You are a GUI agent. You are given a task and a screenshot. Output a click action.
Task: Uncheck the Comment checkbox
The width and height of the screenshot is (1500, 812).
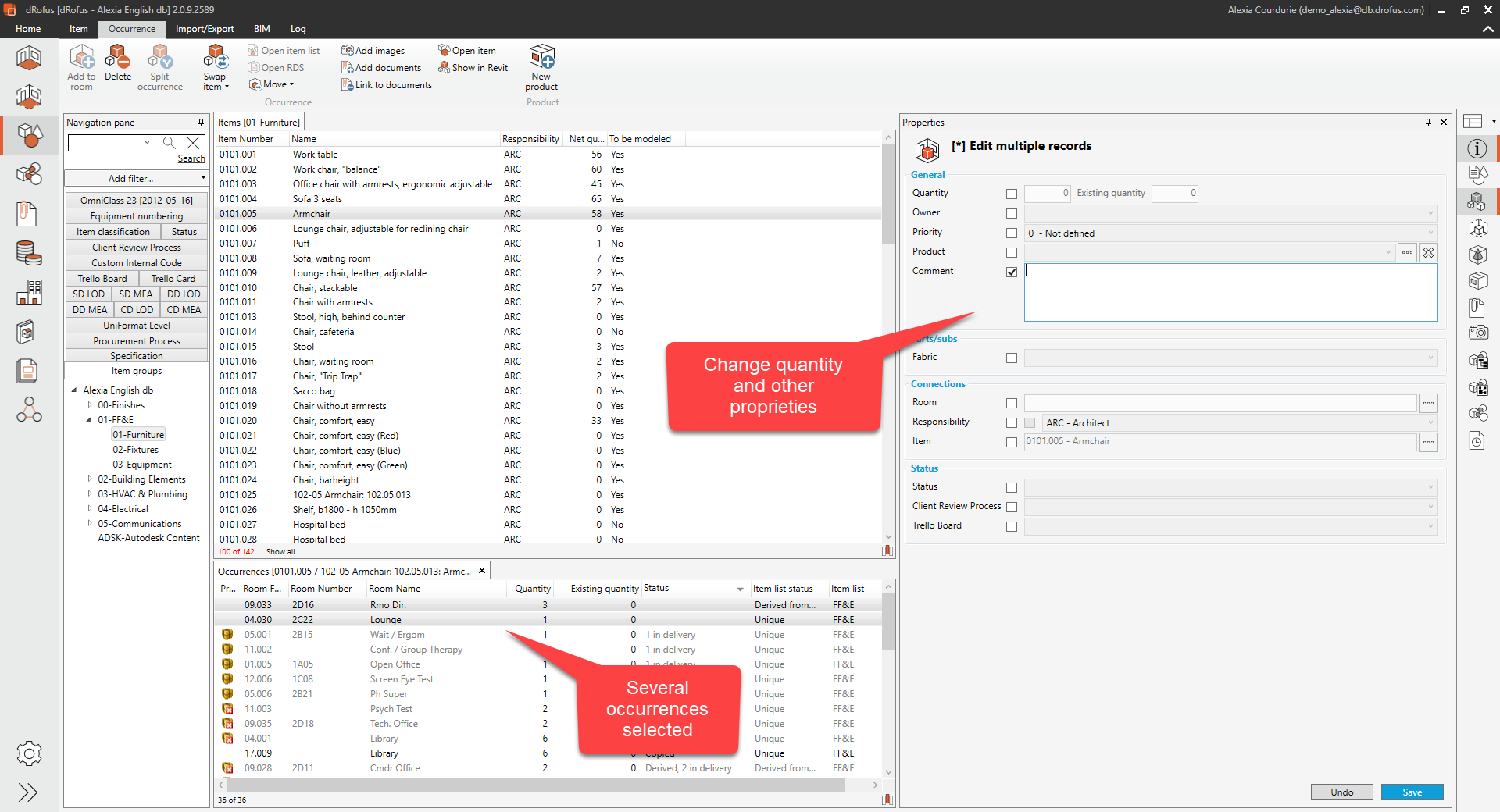(x=1012, y=272)
